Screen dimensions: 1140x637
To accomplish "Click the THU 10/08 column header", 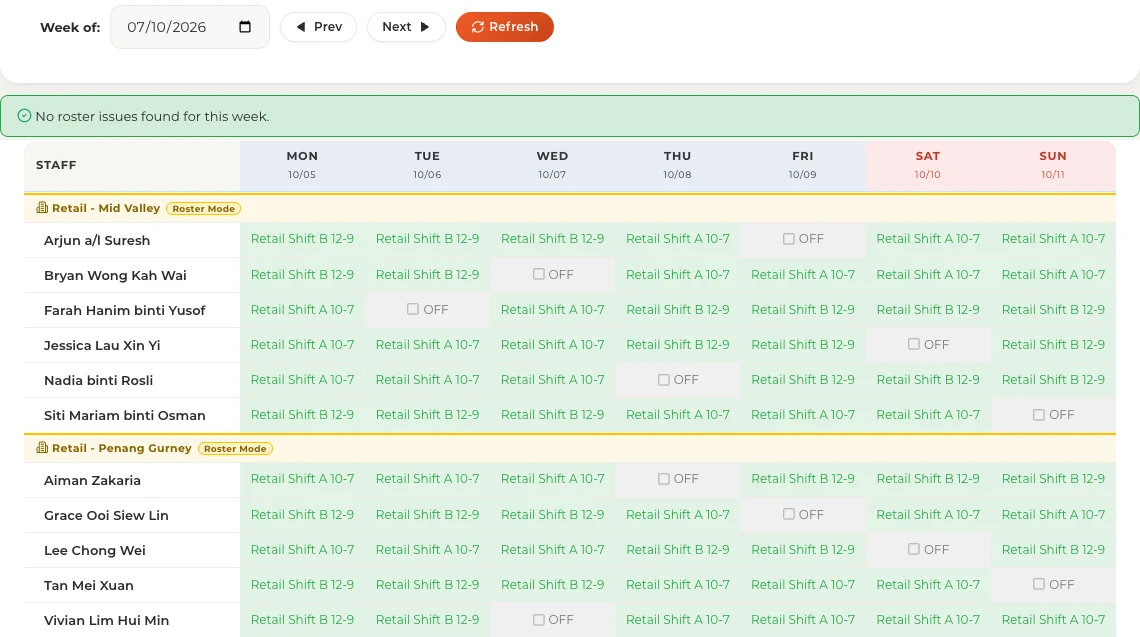I will coord(678,165).
